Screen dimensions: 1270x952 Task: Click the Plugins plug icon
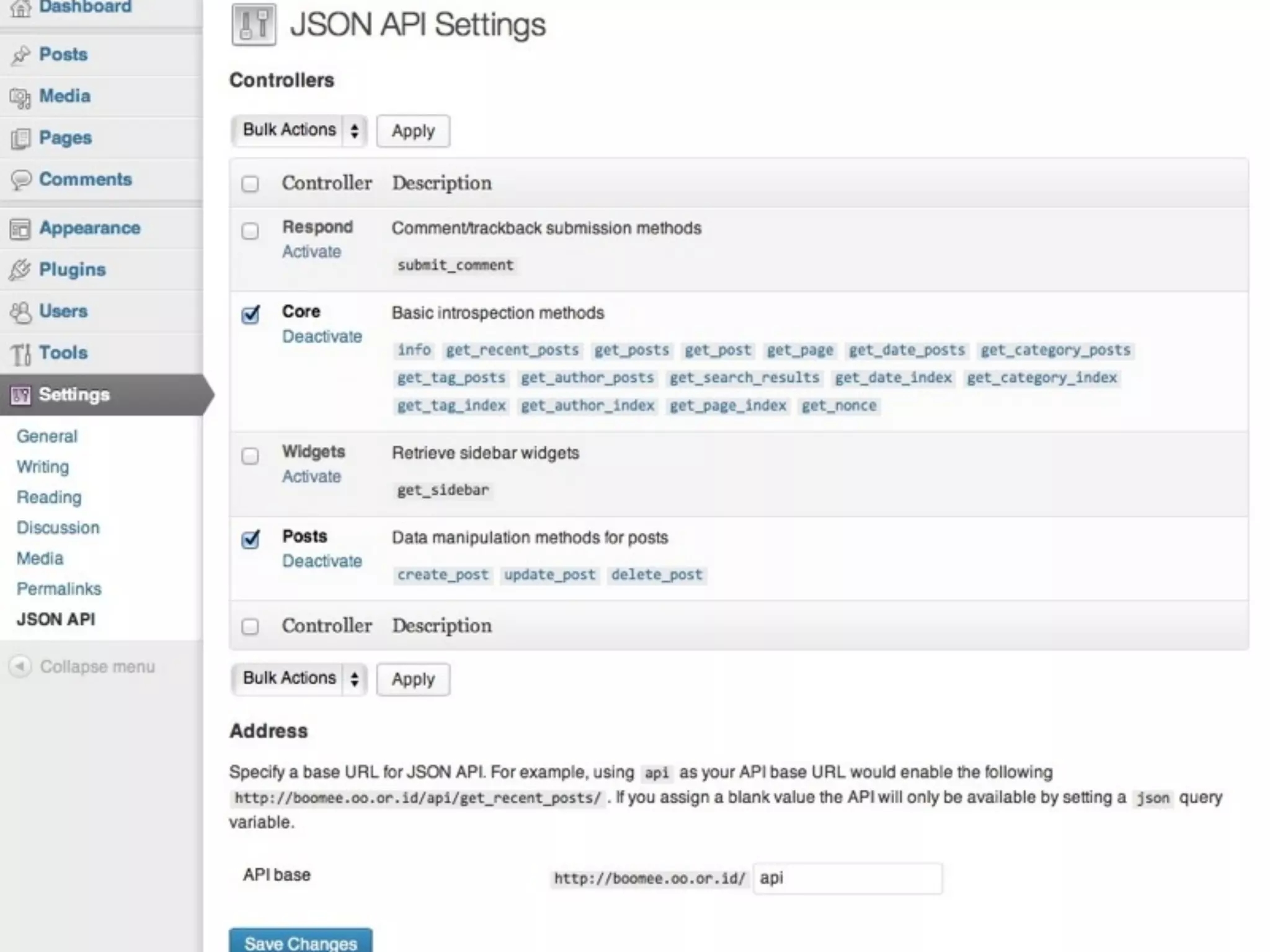[x=20, y=270]
